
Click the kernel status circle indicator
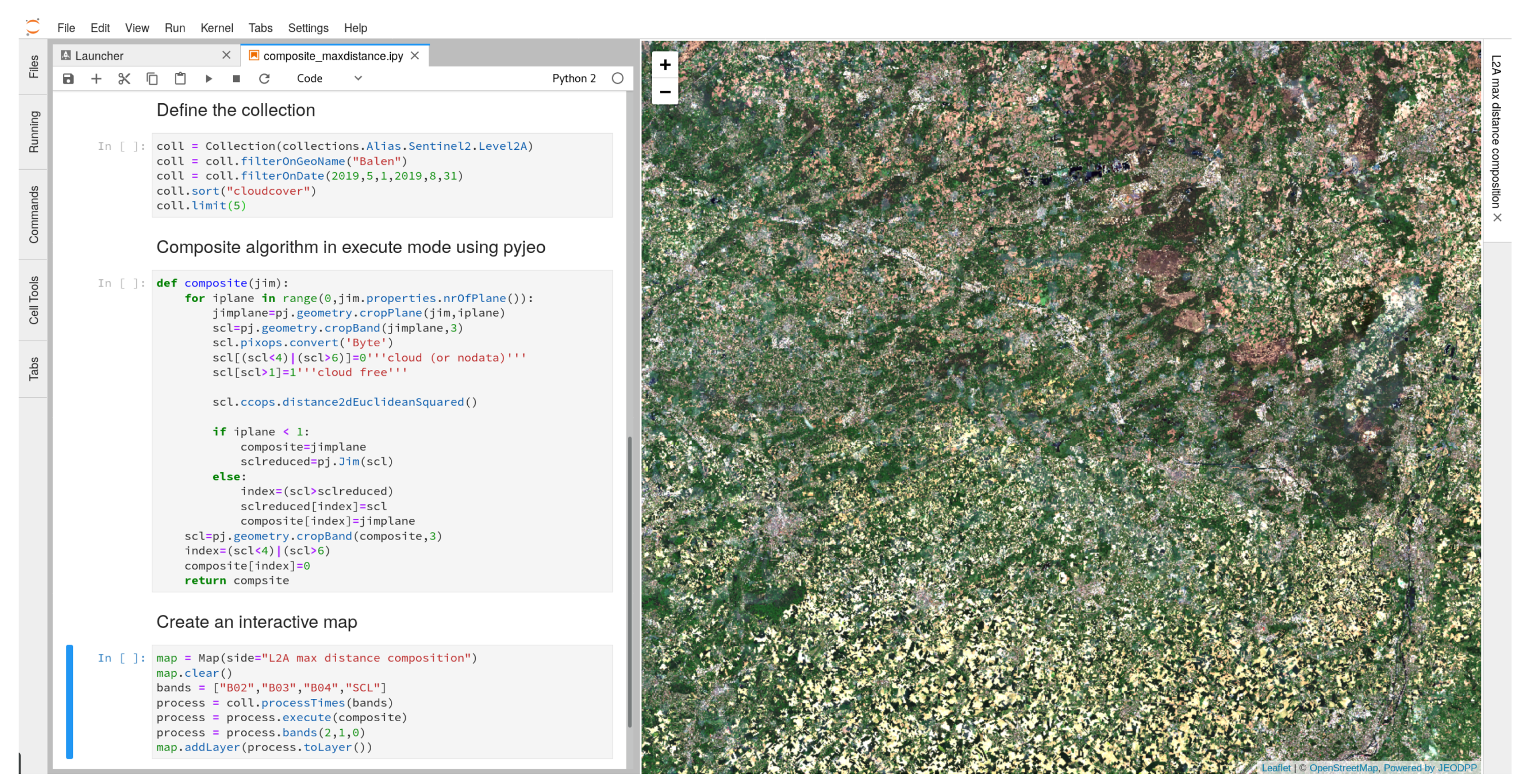coord(618,78)
